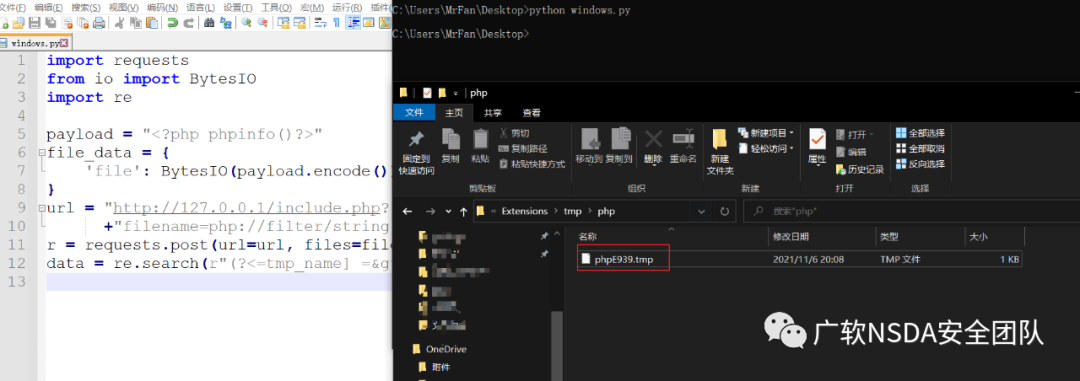The width and height of the screenshot is (1080, 381).
Task: Open the 语言(L) menu in Notepad++
Action: tap(200, 7)
